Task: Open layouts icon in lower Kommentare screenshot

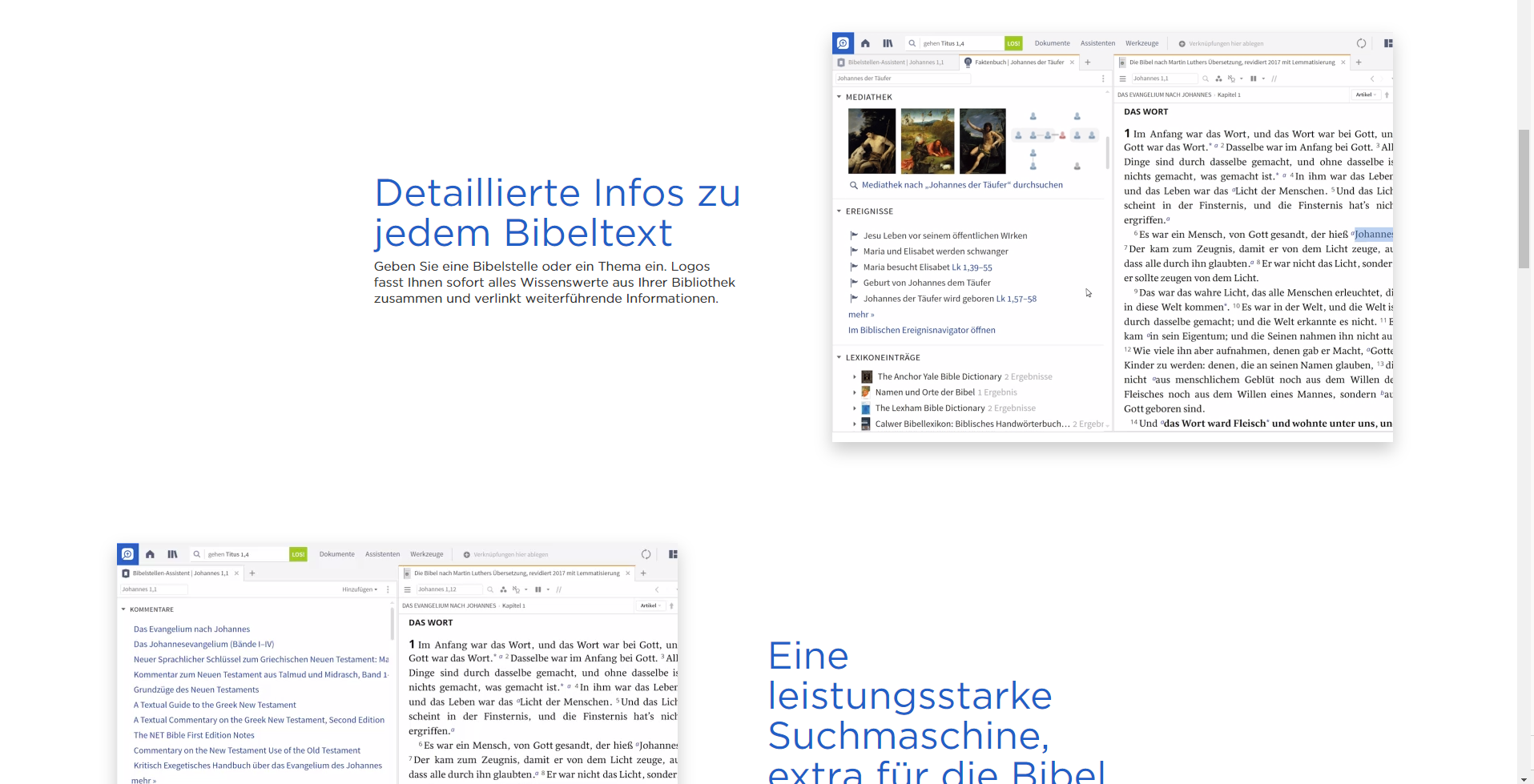Action: (673, 554)
